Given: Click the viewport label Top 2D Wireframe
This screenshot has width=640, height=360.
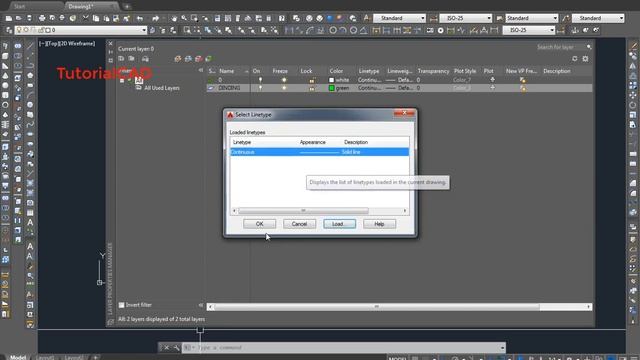Looking at the screenshot, I should pyautogui.click(x=67, y=43).
